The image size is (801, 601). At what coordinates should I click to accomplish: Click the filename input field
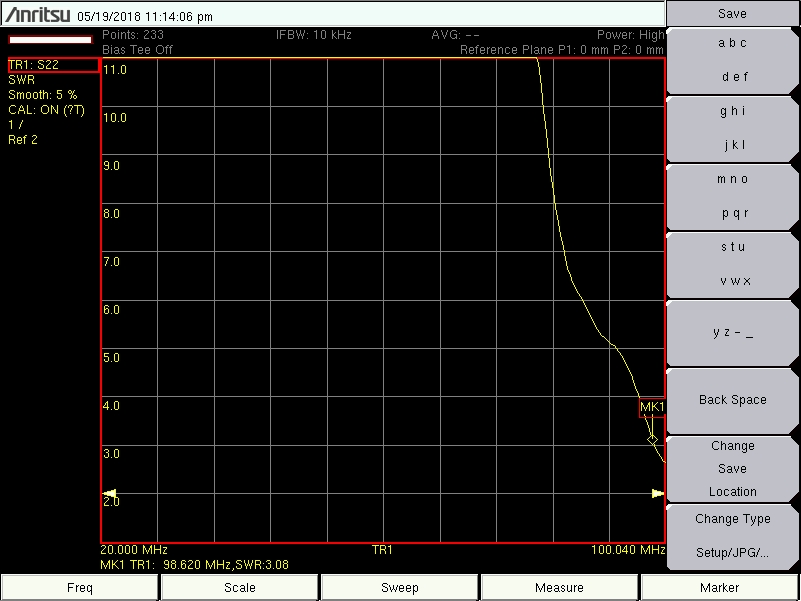tap(51, 40)
